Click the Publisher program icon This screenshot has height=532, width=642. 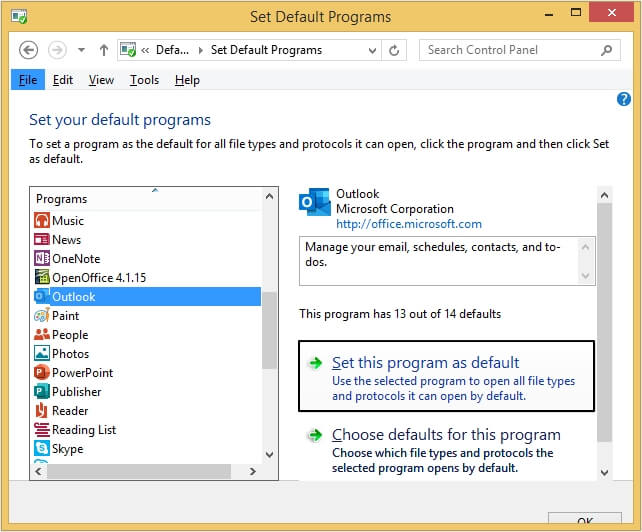click(x=42, y=392)
